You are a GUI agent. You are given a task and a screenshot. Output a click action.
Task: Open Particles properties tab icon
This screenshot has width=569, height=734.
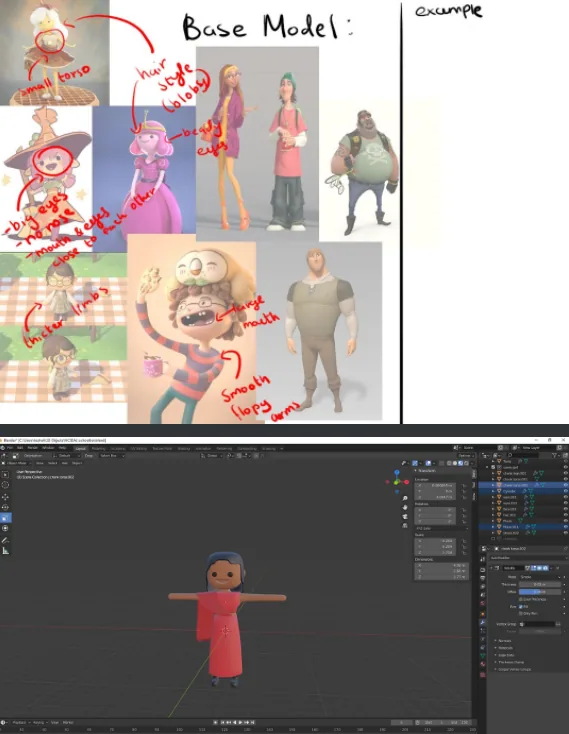point(482,631)
